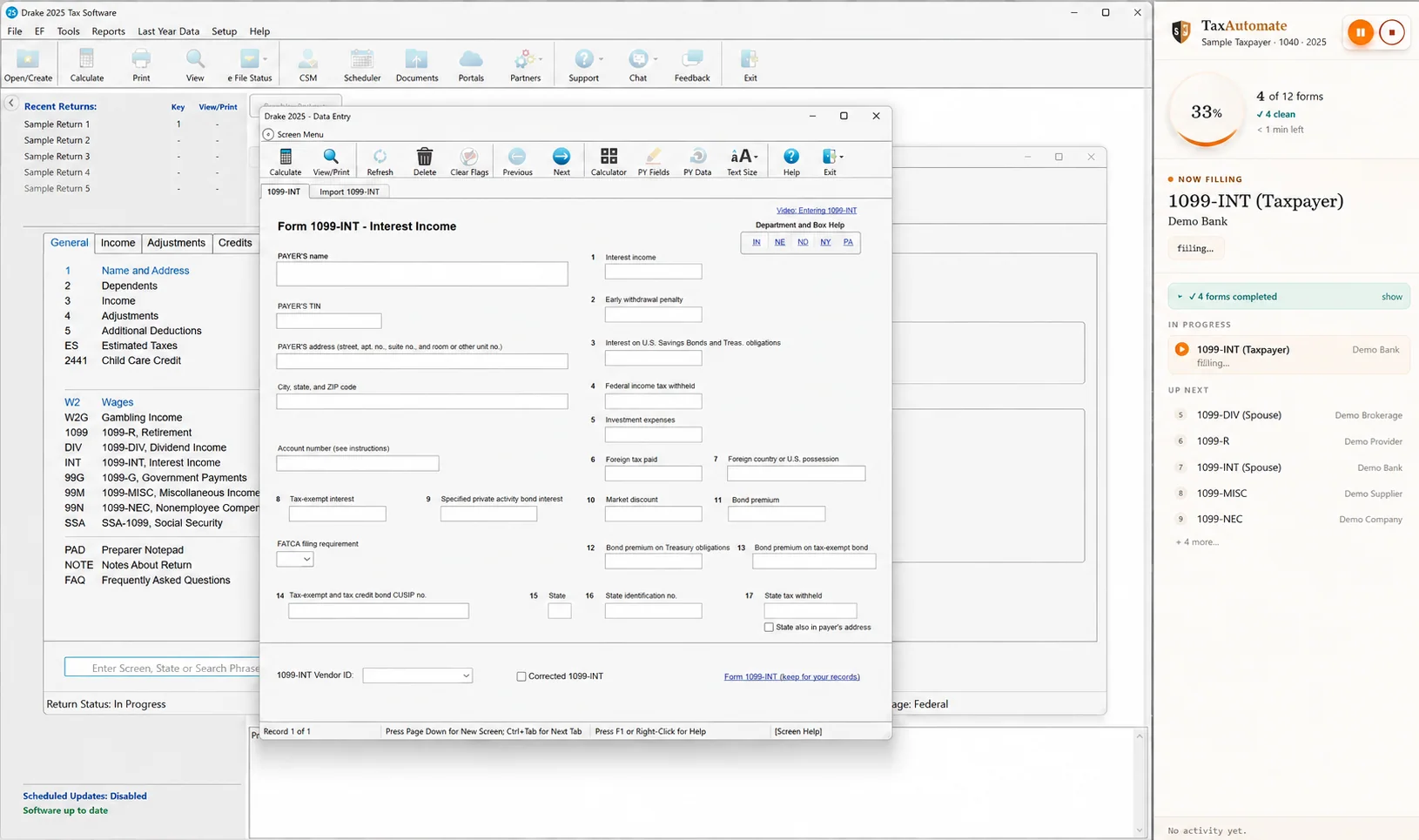Screen dimensions: 1419x840
Task: Open the File menu
Action: [15, 31]
